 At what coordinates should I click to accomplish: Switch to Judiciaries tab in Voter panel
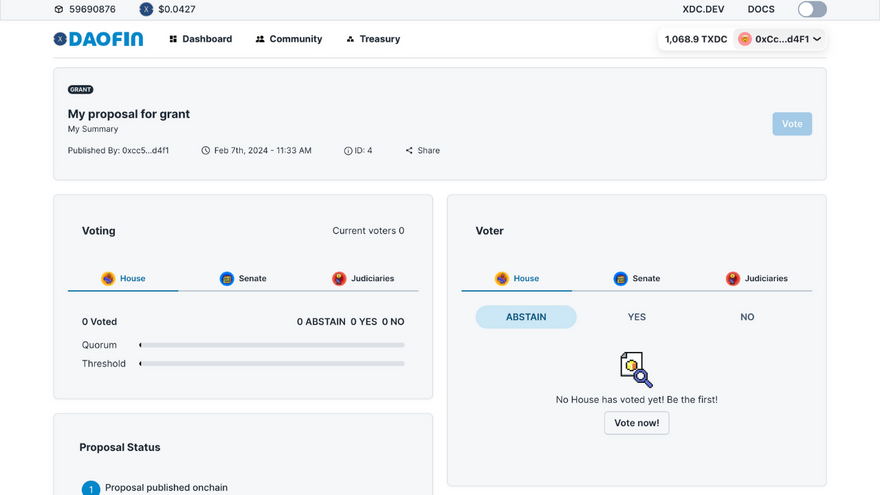(x=756, y=278)
